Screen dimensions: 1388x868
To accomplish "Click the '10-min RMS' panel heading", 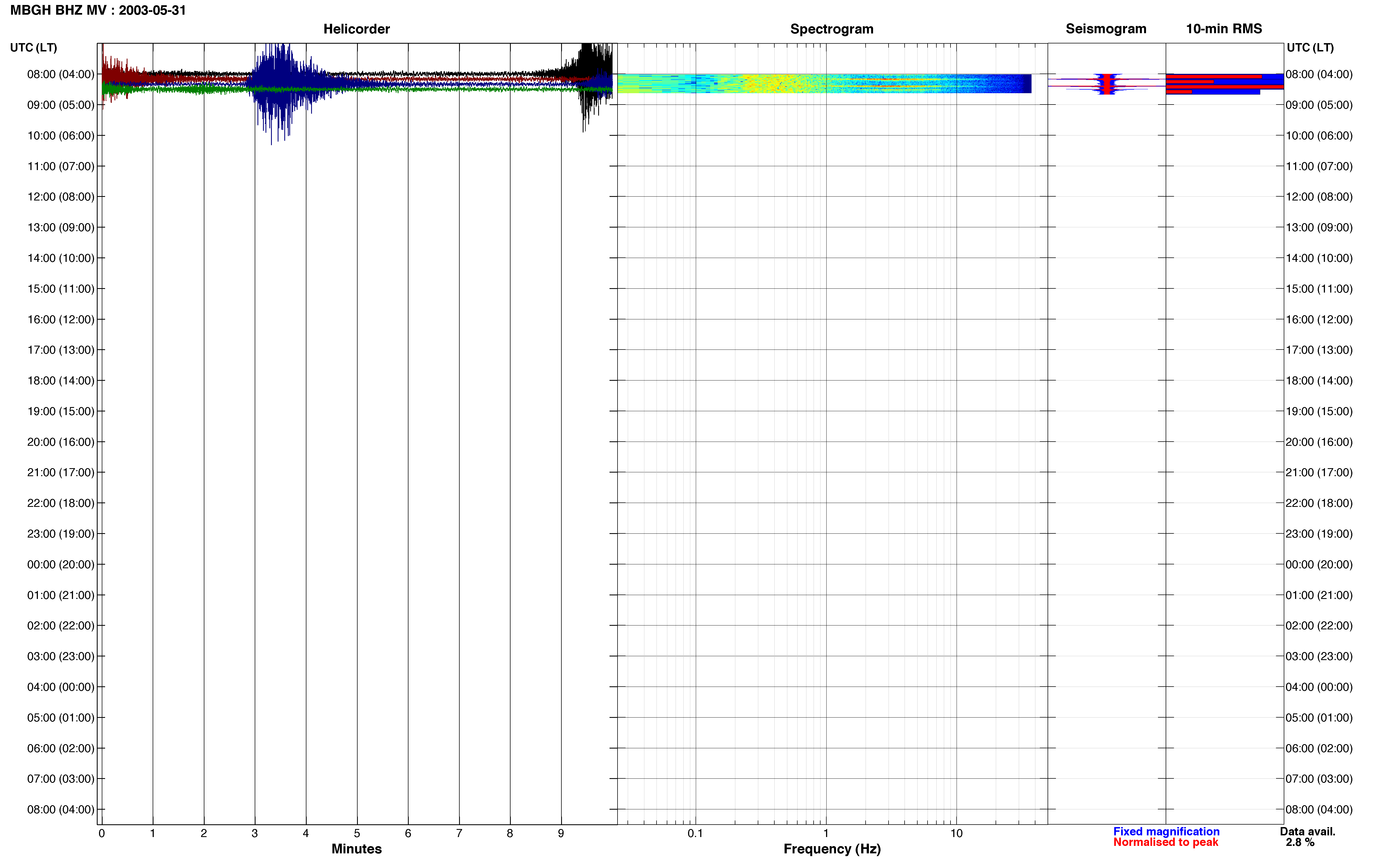I will click(x=1224, y=29).
